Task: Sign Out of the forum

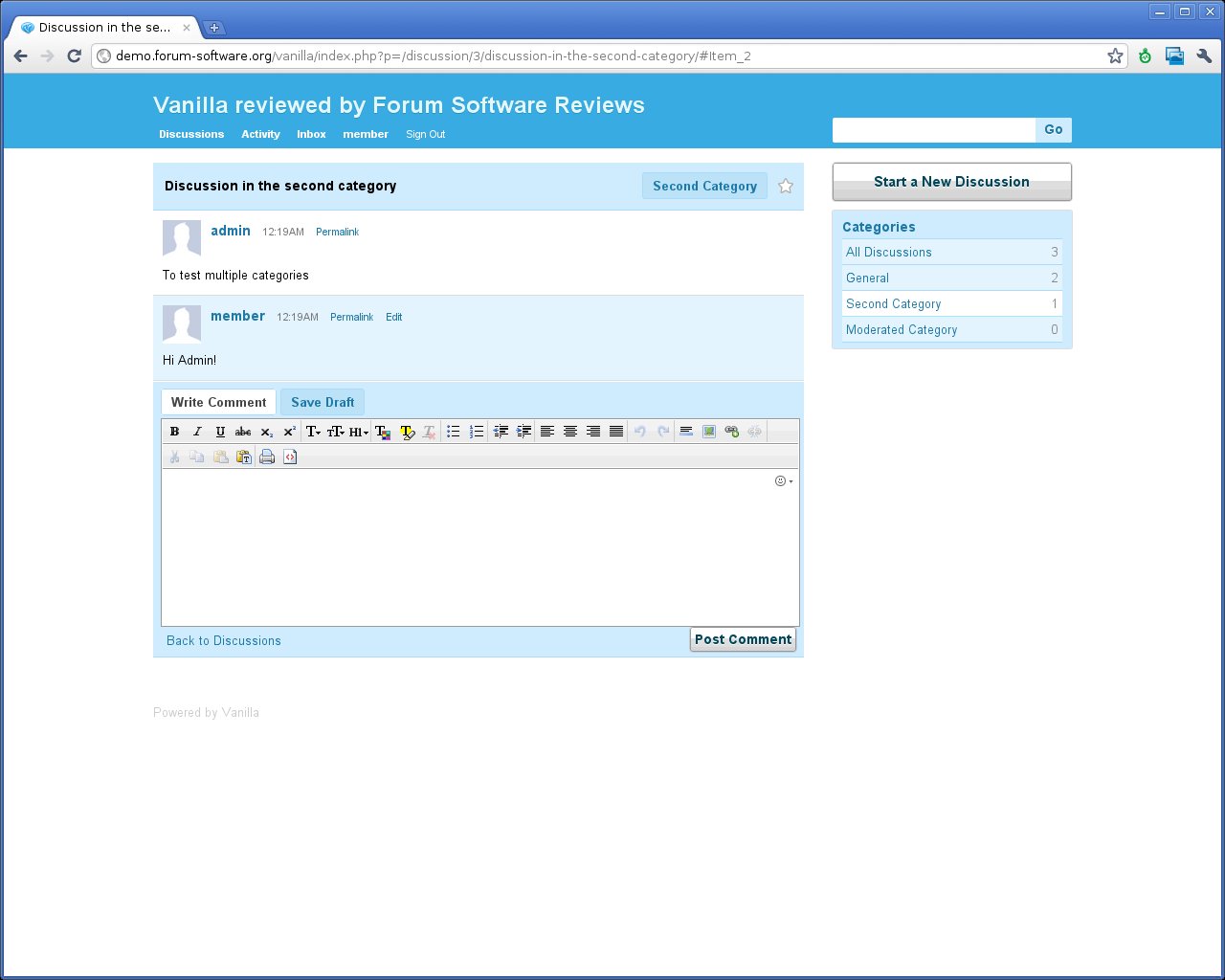Action: 425,134
